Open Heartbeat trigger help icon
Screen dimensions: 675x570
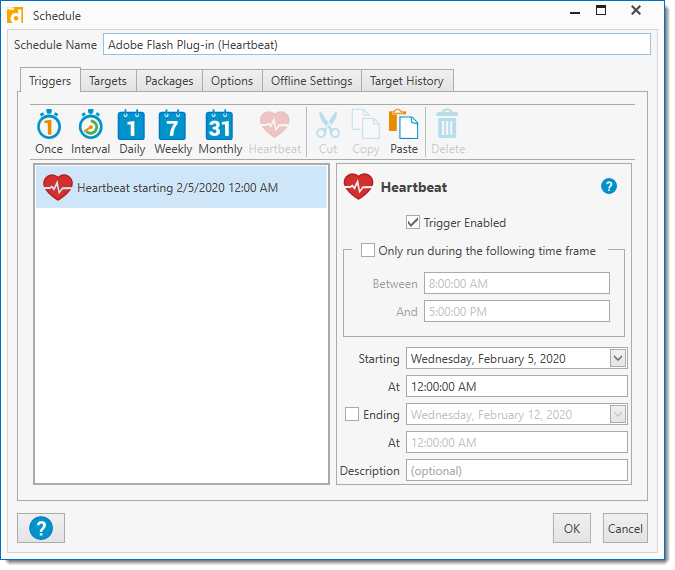click(x=609, y=187)
